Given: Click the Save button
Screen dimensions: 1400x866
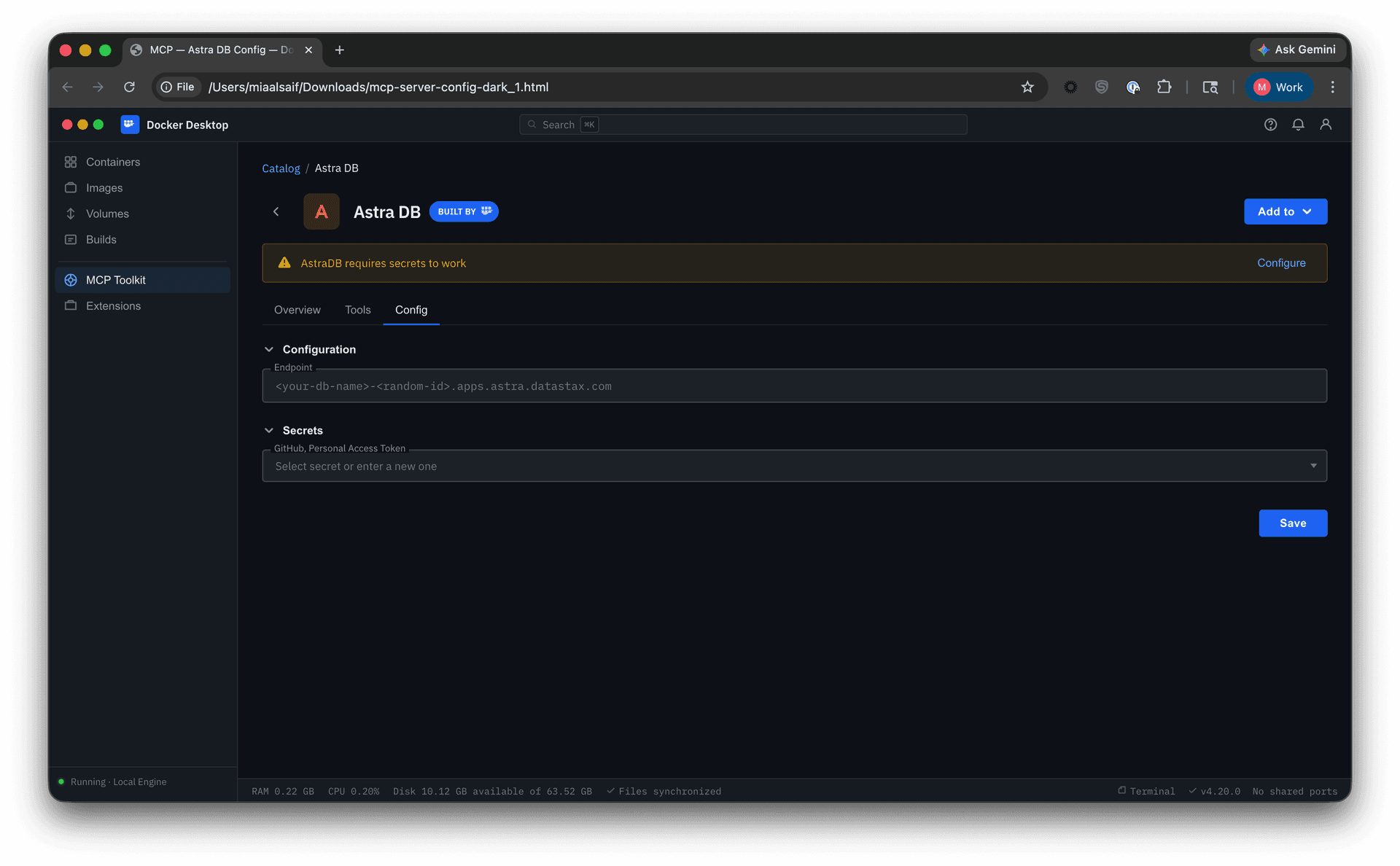Looking at the screenshot, I should pos(1292,523).
